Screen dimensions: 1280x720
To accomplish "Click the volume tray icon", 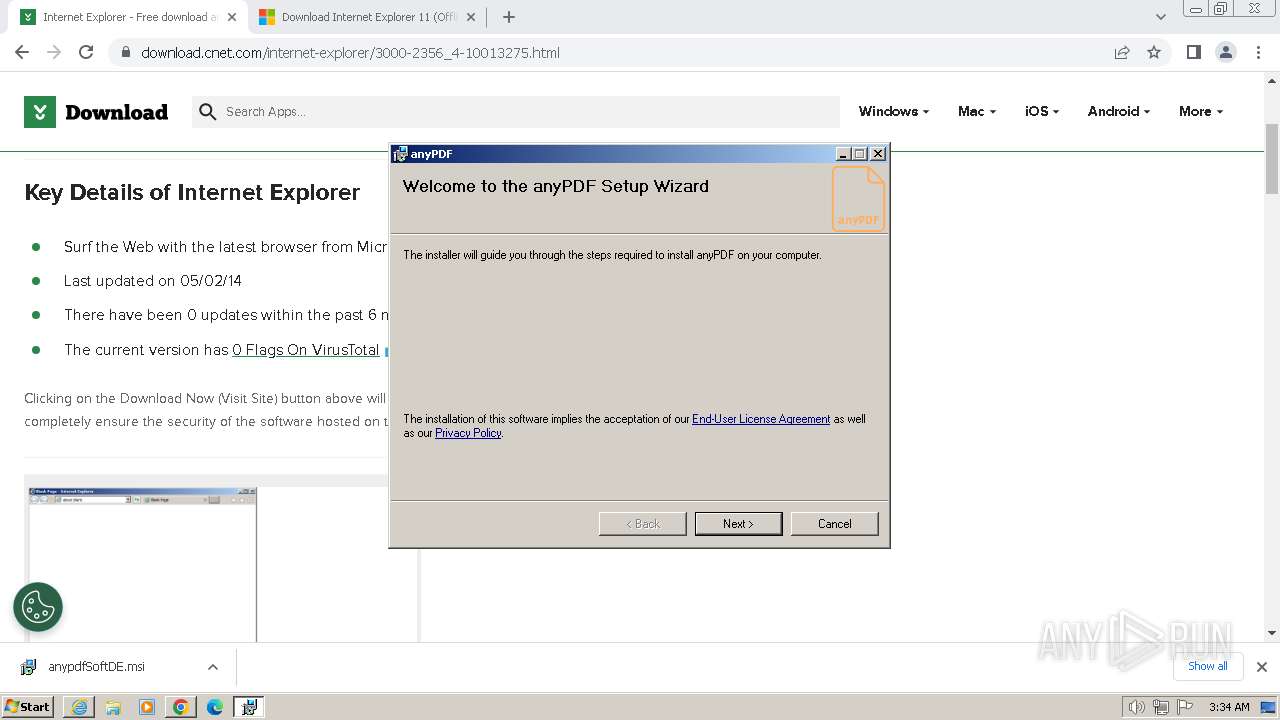I will (x=1136, y=707).
